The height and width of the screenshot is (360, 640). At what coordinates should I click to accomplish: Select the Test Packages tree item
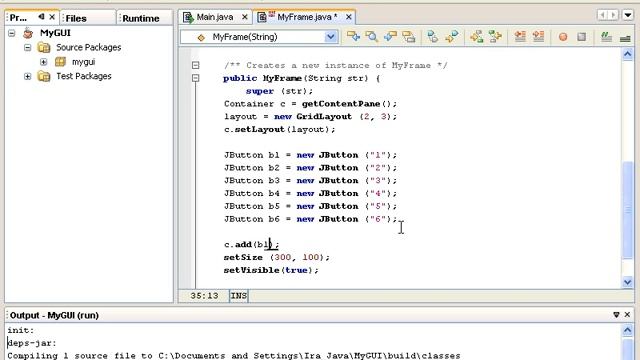tap(84, 76)
